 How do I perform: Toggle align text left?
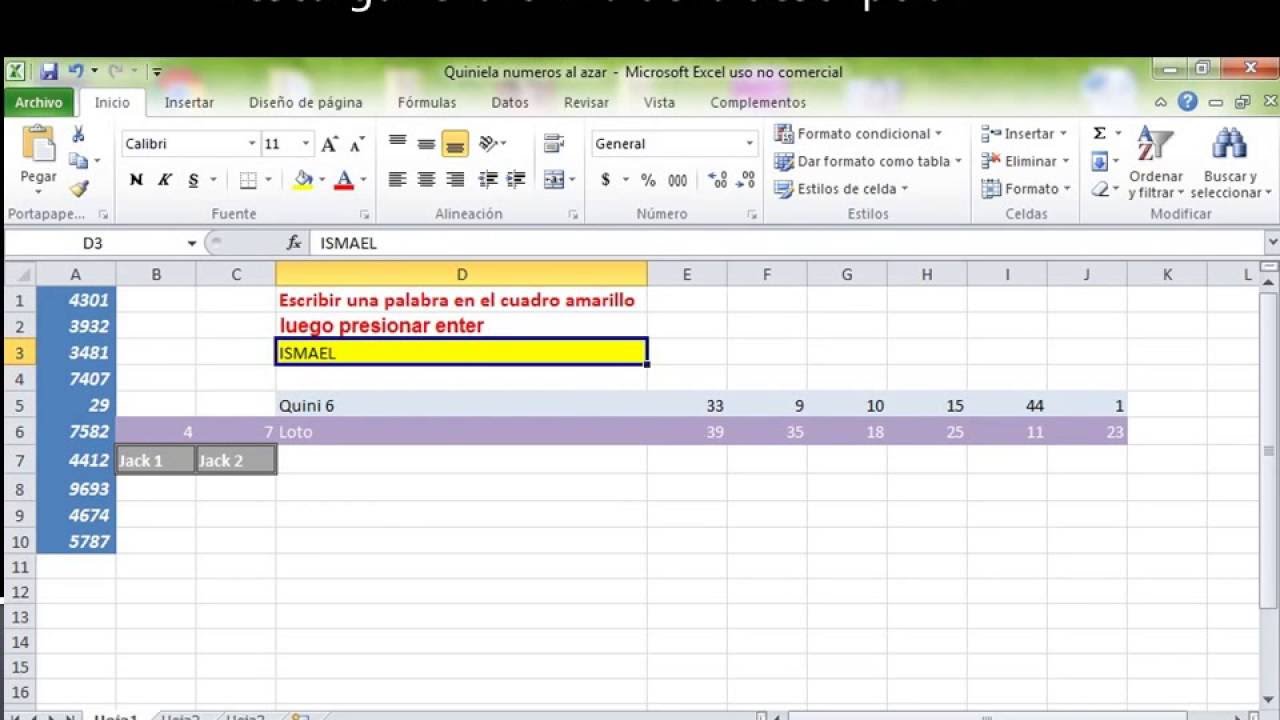(398, 180)
